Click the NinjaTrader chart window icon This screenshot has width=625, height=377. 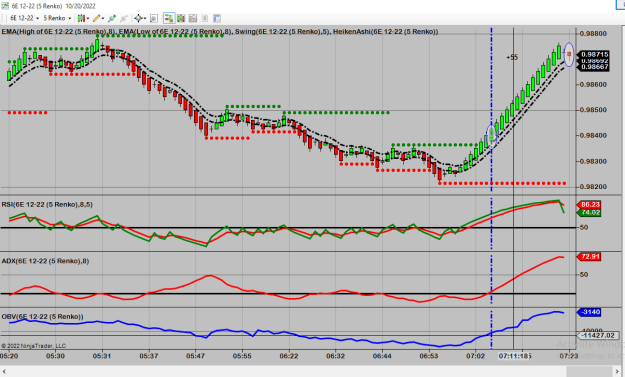[5, 6]
